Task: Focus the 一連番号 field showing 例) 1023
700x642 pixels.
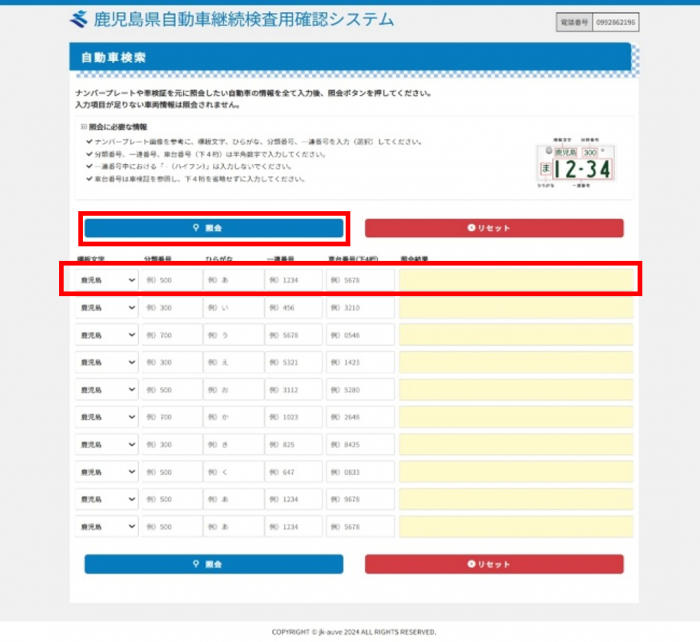Action: tap(294, 417)
